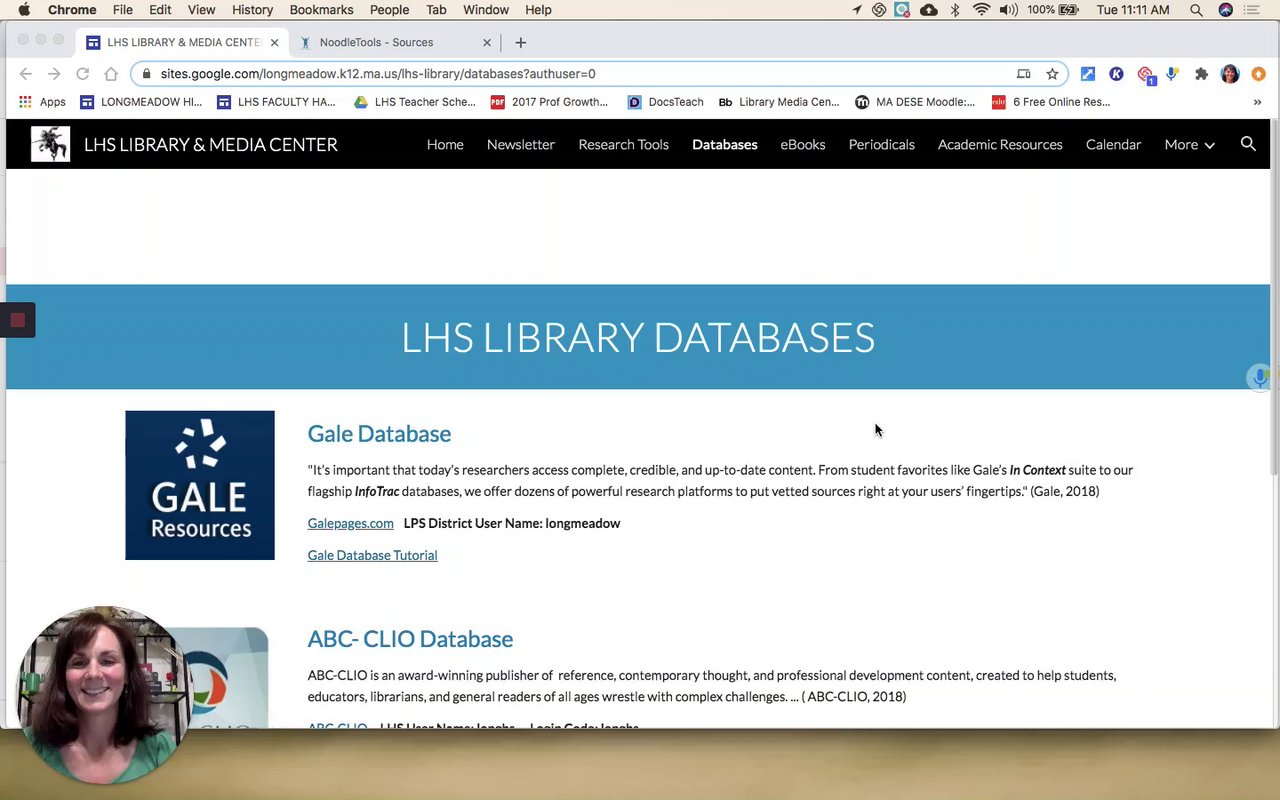Screen dimensions: 1280x800
Task: Open the battery status menu
Action: (1052, 10)
